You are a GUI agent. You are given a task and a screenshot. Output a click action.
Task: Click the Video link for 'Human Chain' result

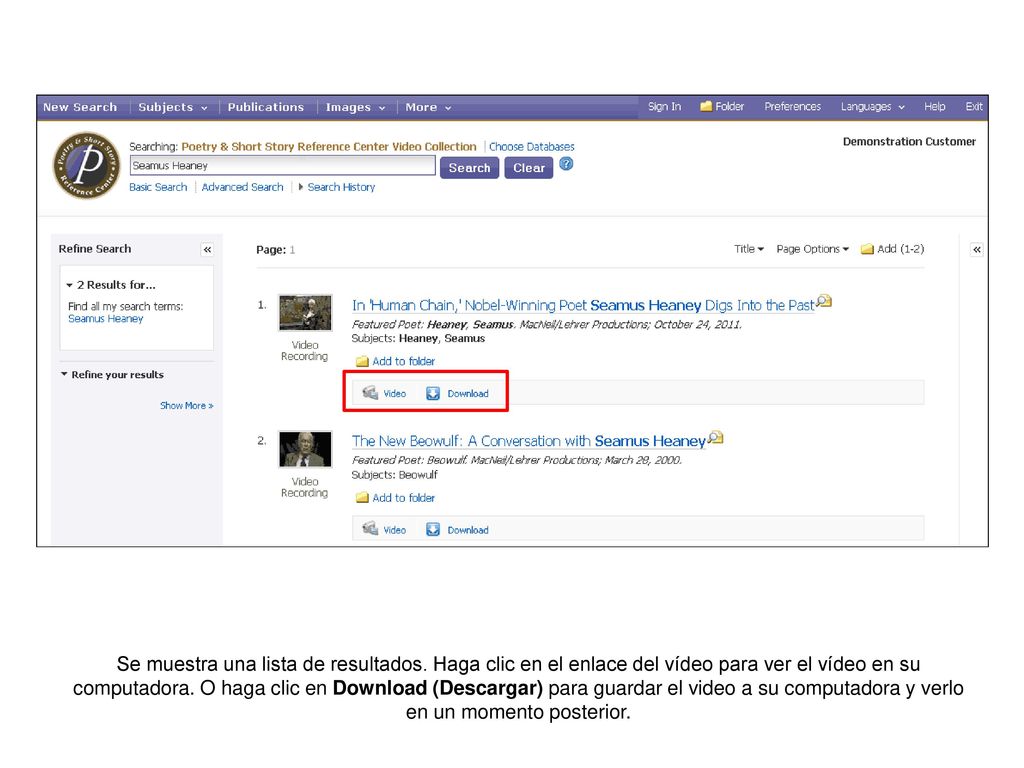coord(394,394)
